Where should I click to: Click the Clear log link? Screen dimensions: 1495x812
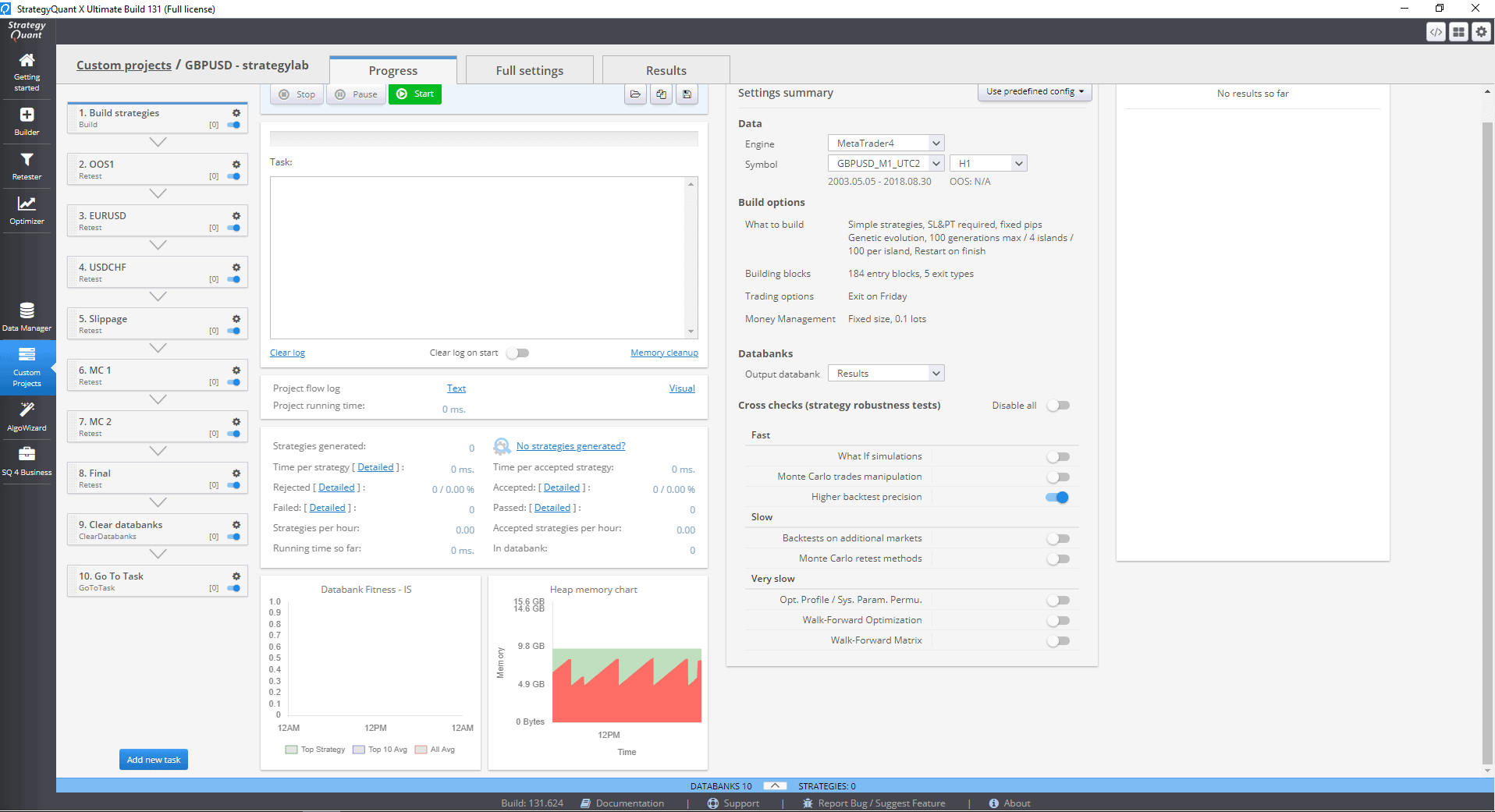click(x=287, y=353)
